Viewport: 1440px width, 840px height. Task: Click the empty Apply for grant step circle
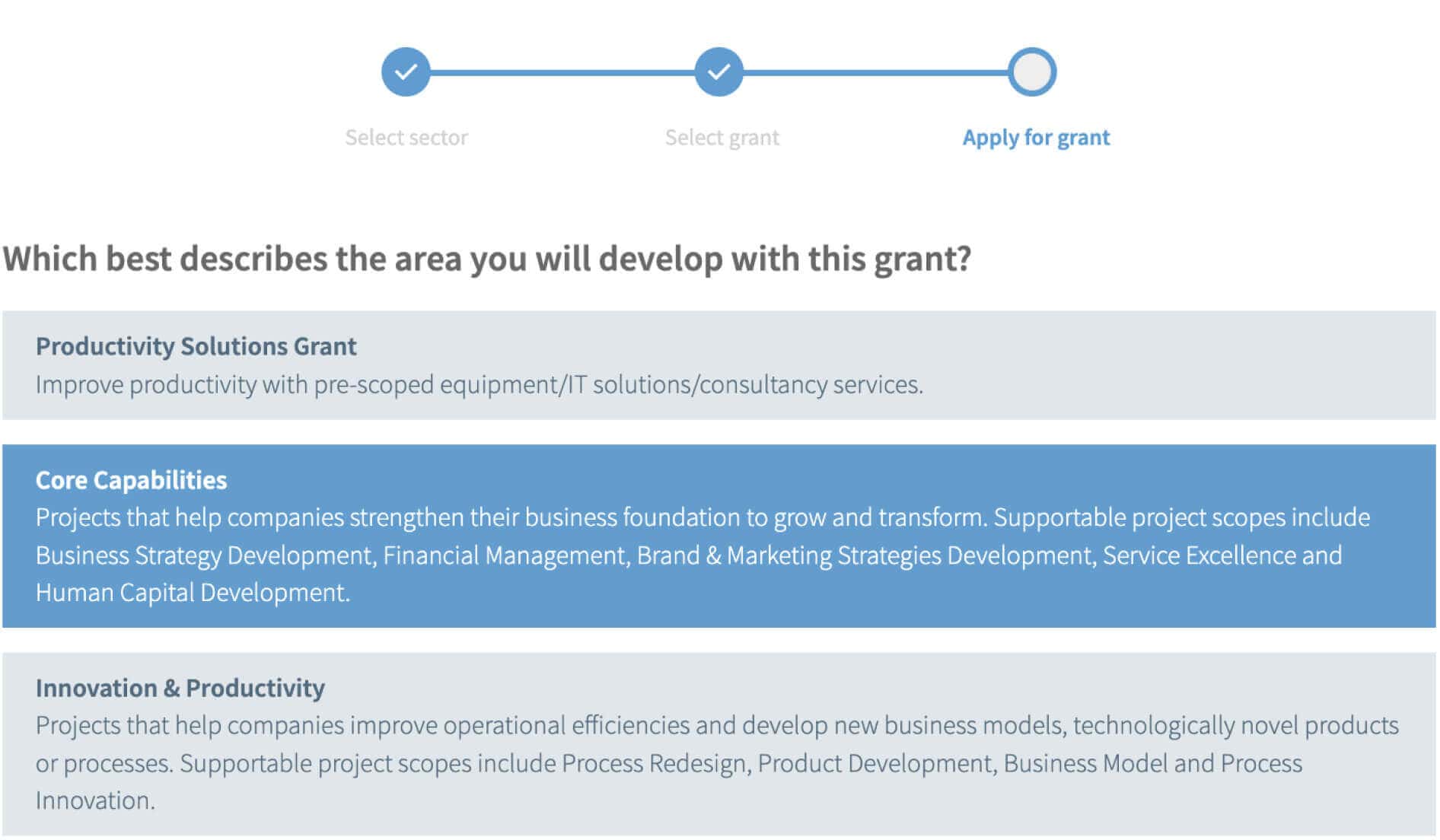tap(1032, 72)
